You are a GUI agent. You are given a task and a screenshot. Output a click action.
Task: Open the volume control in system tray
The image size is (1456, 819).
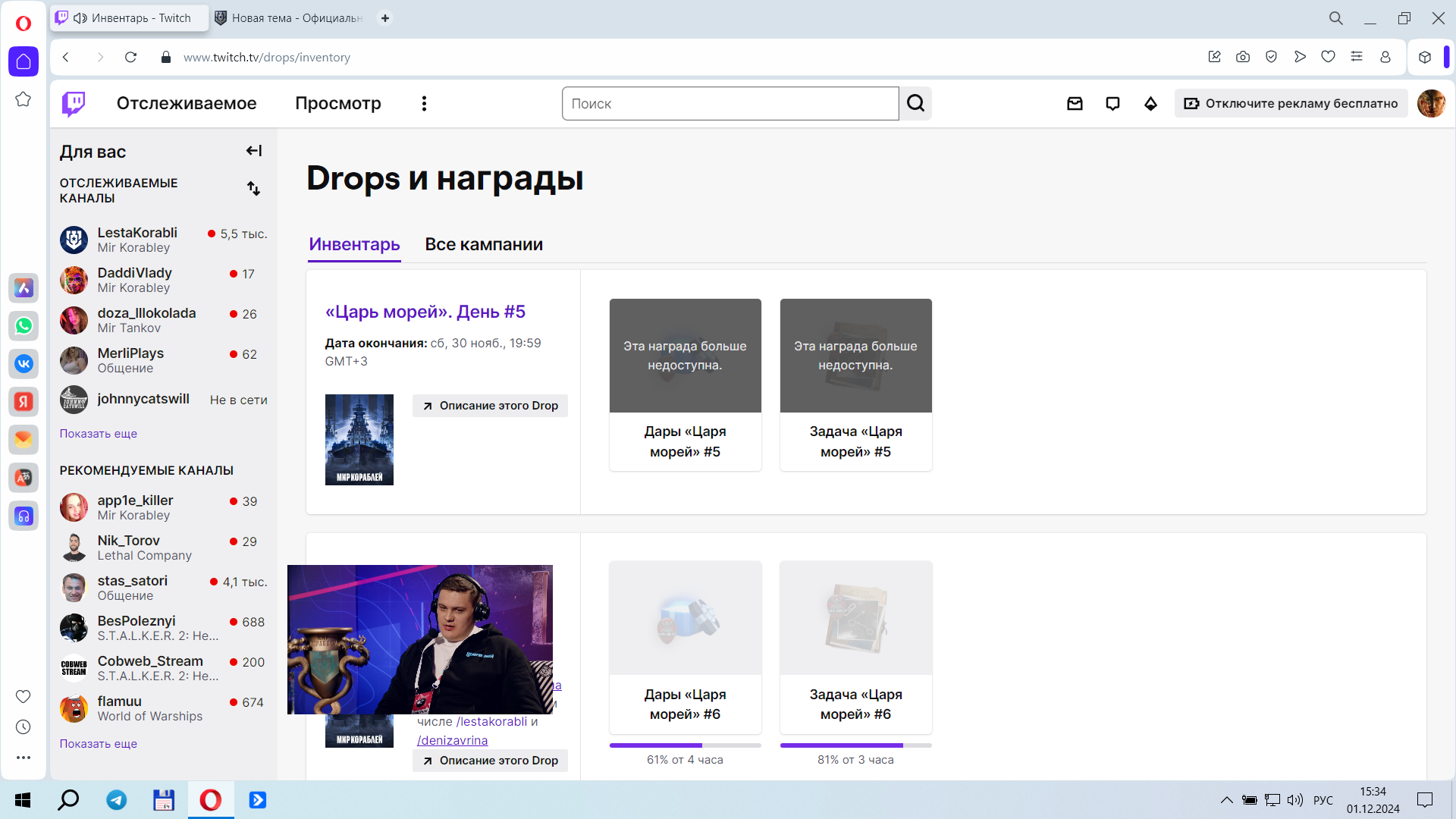1295,800
